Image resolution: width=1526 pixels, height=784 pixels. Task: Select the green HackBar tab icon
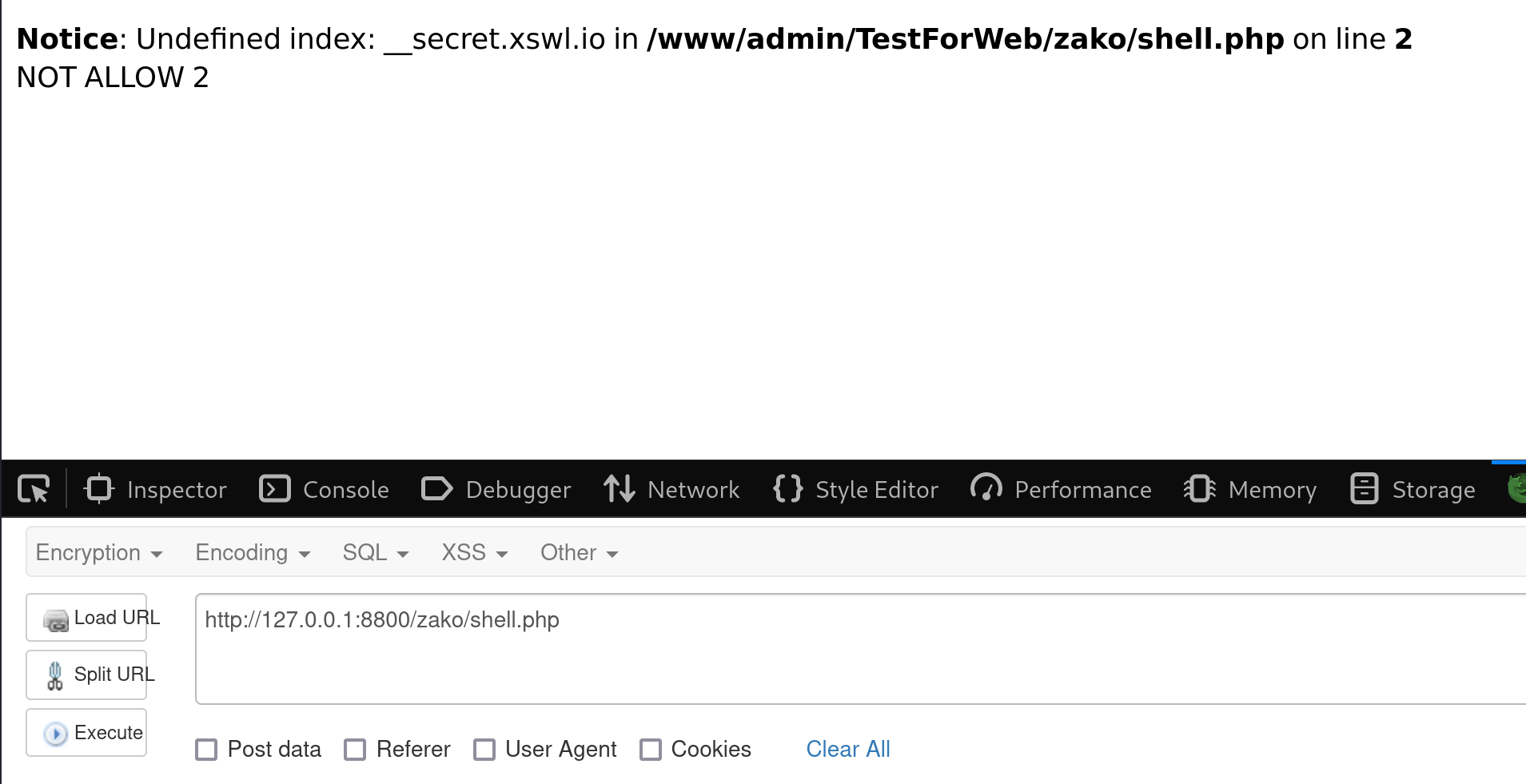tap(1516, 488)
